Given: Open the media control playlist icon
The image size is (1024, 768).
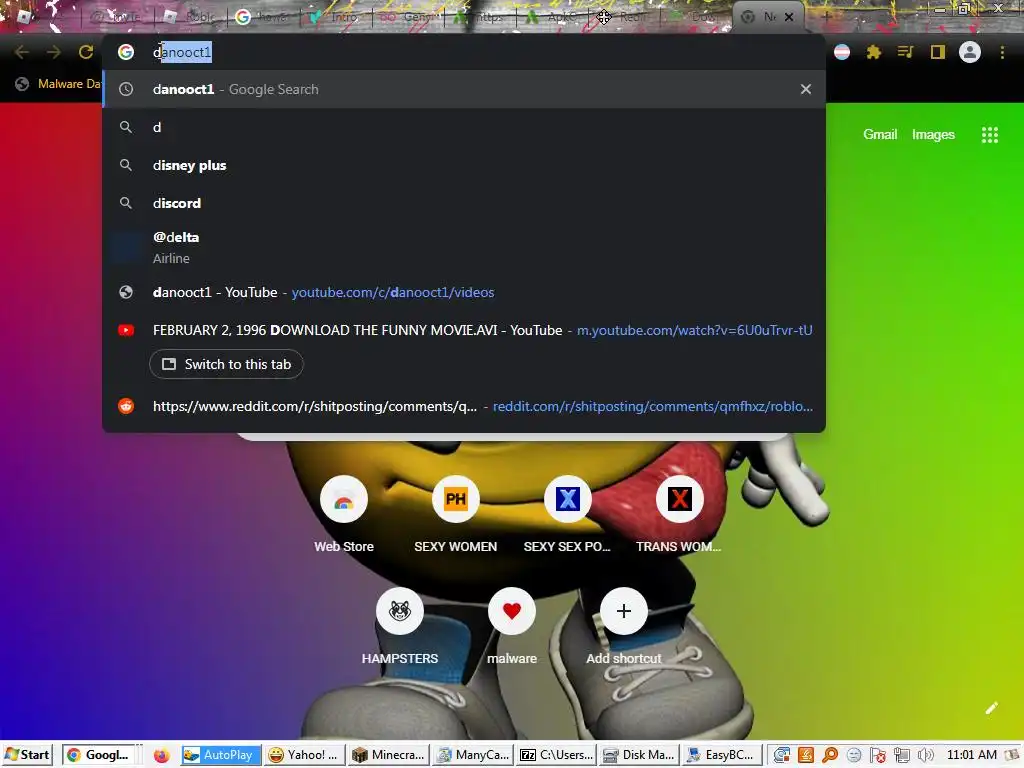Looking at the screenshot, I should pyautogui.click(x=906, y=52).
